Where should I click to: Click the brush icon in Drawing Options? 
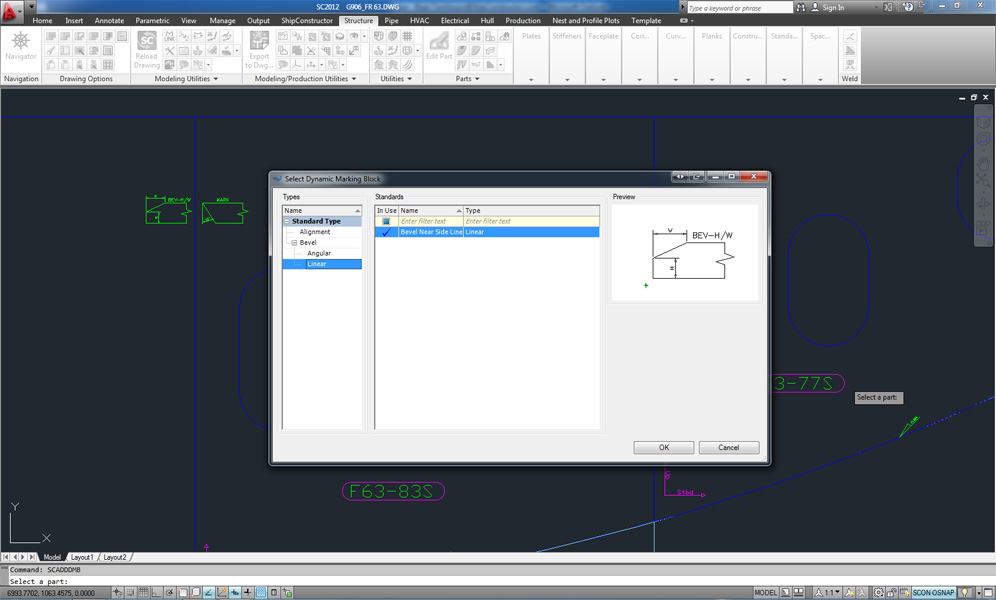click(50, 50)
